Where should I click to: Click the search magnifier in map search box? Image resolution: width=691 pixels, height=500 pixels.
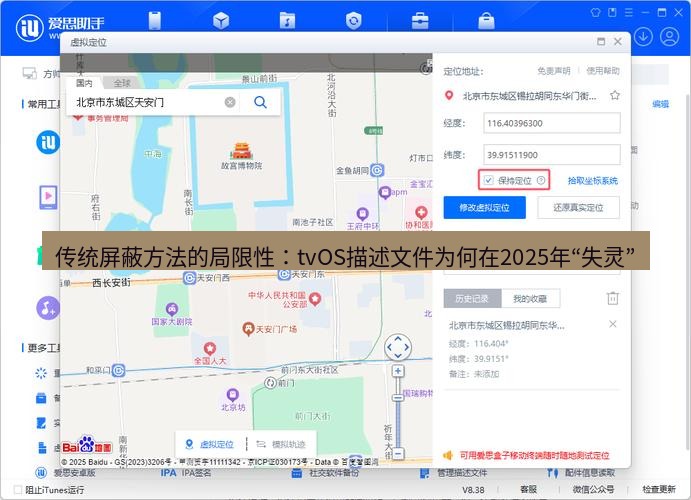[x=260, y=102]
